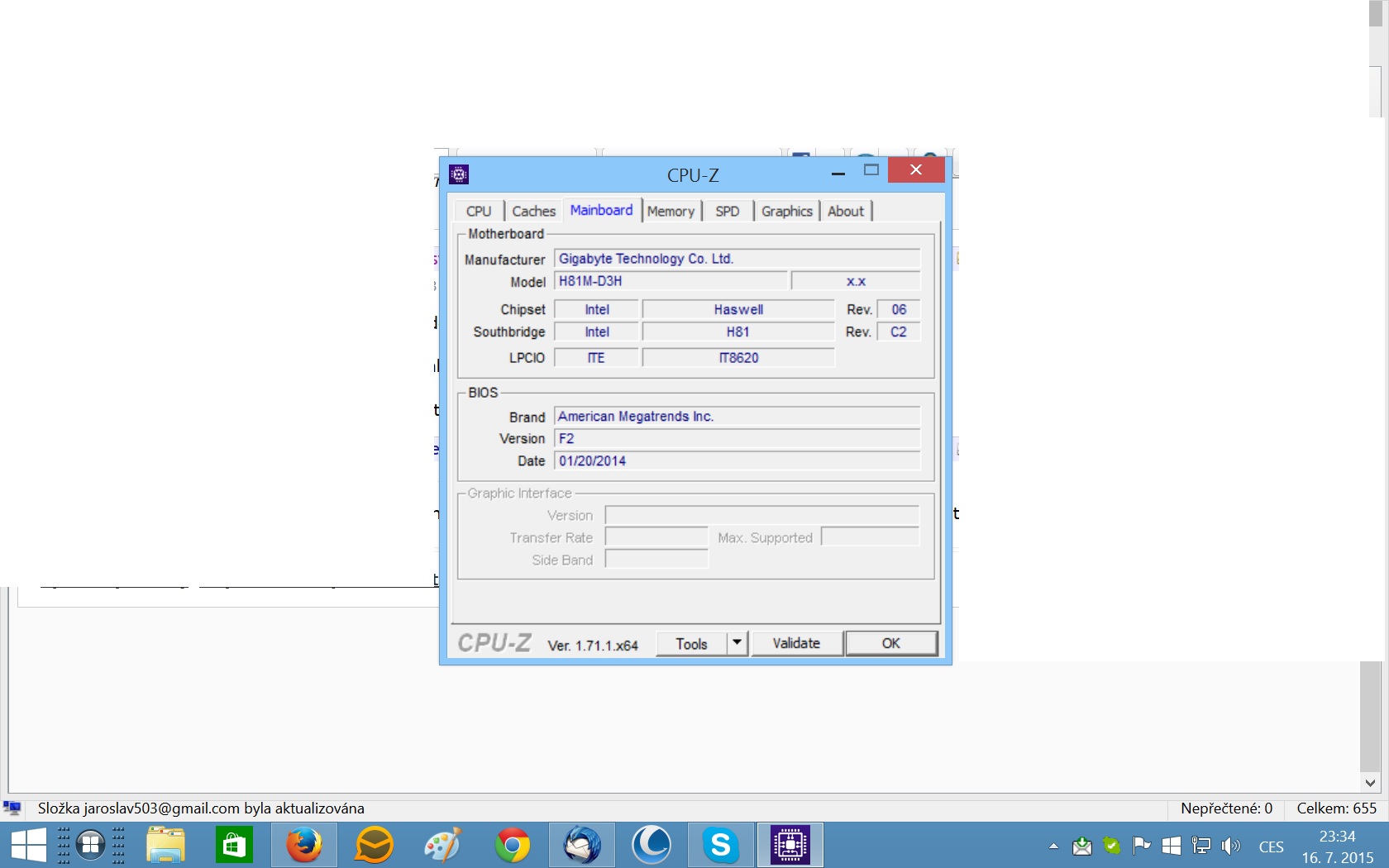The height and width of the screenshot is (868, 1389).
Task: Click the Manufacturer field Gigabyte Technology
Action: (x=737, y=259)
